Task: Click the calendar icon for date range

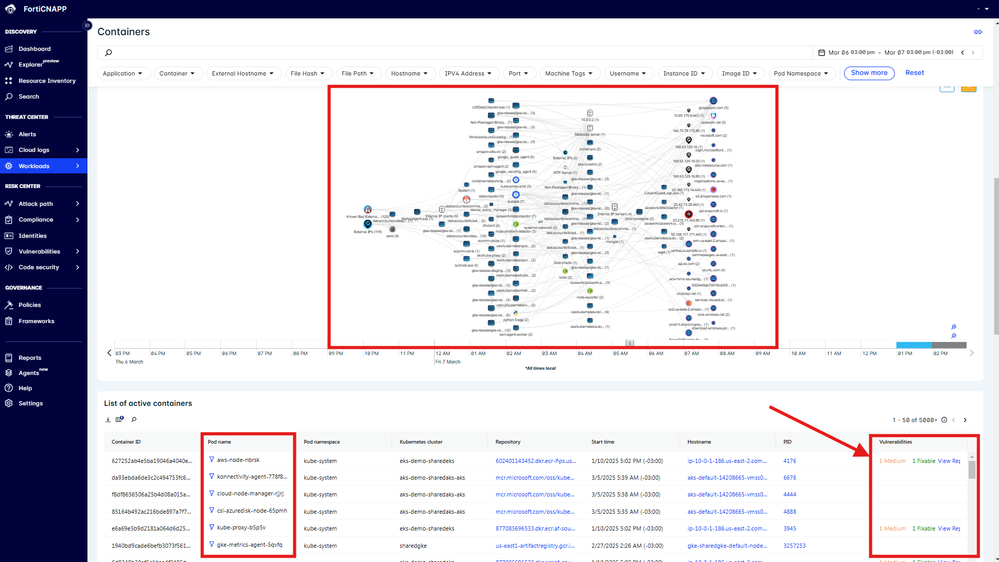Action: point(821,52)
